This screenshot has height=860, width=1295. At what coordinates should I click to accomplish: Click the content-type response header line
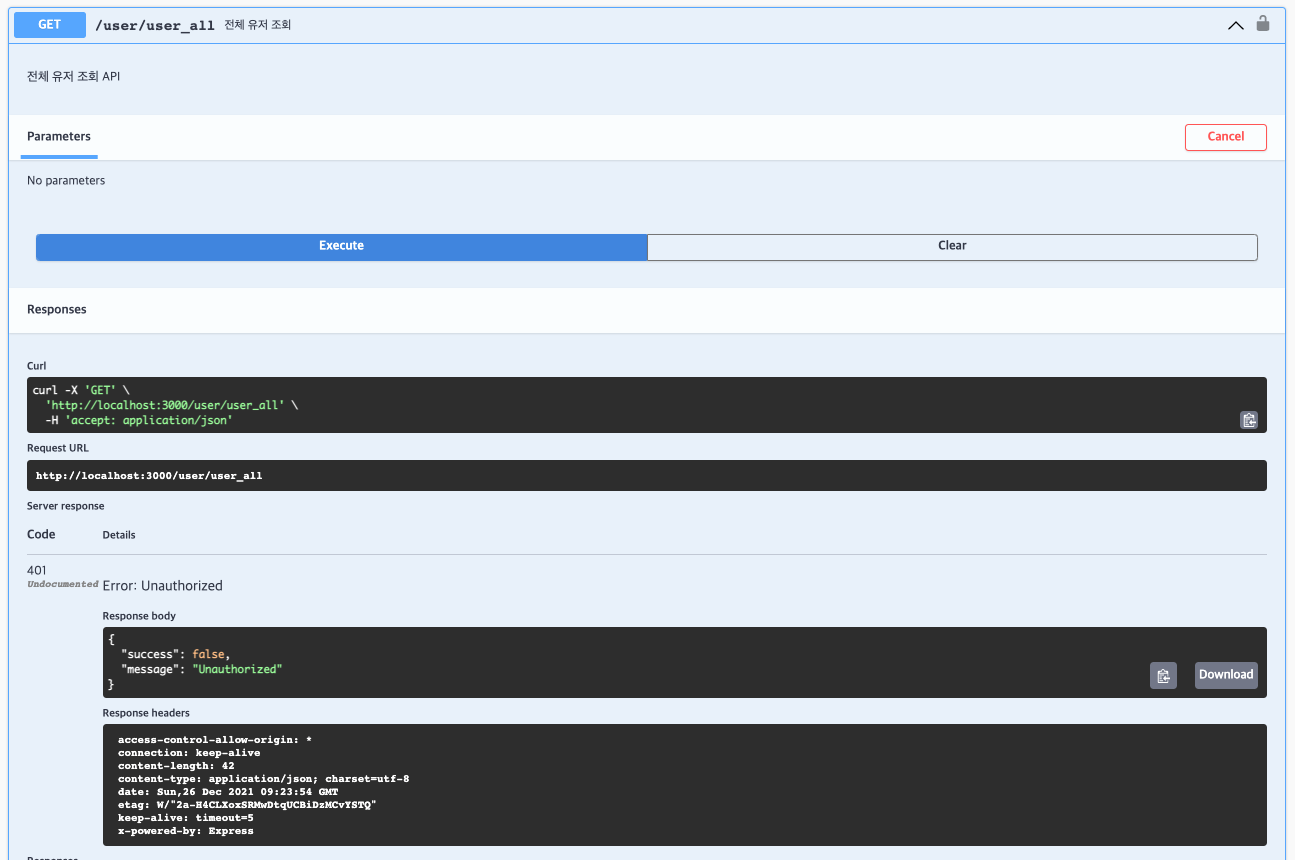(x=264, y=778)
